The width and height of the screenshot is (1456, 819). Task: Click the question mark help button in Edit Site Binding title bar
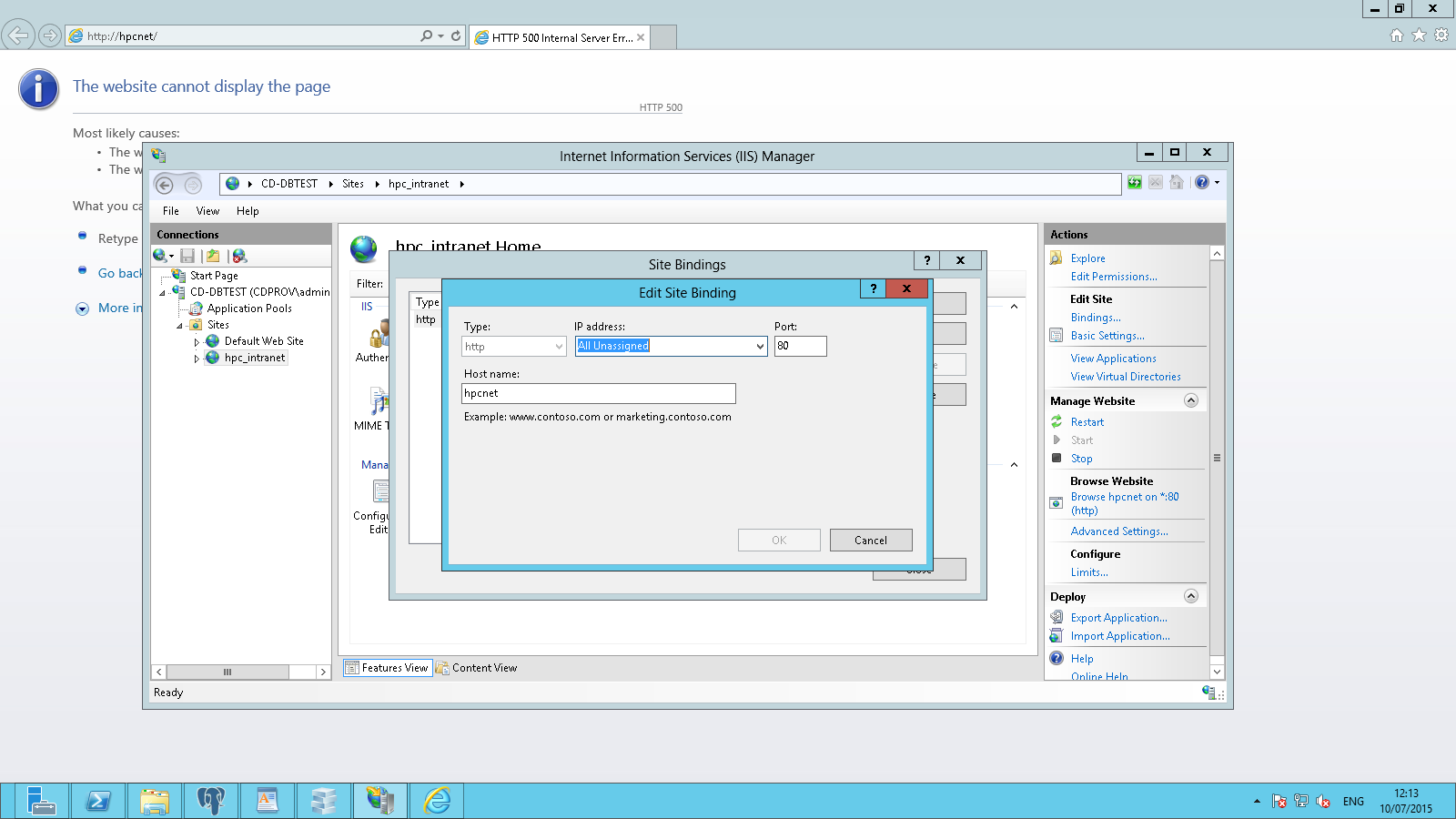873,288
